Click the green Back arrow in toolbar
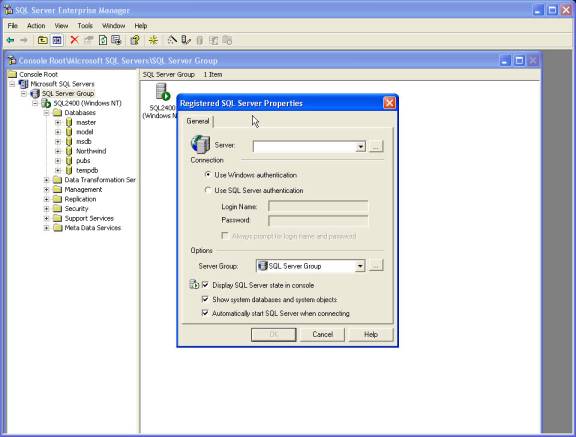The image size is (576, 437). [x=10, y=40]
